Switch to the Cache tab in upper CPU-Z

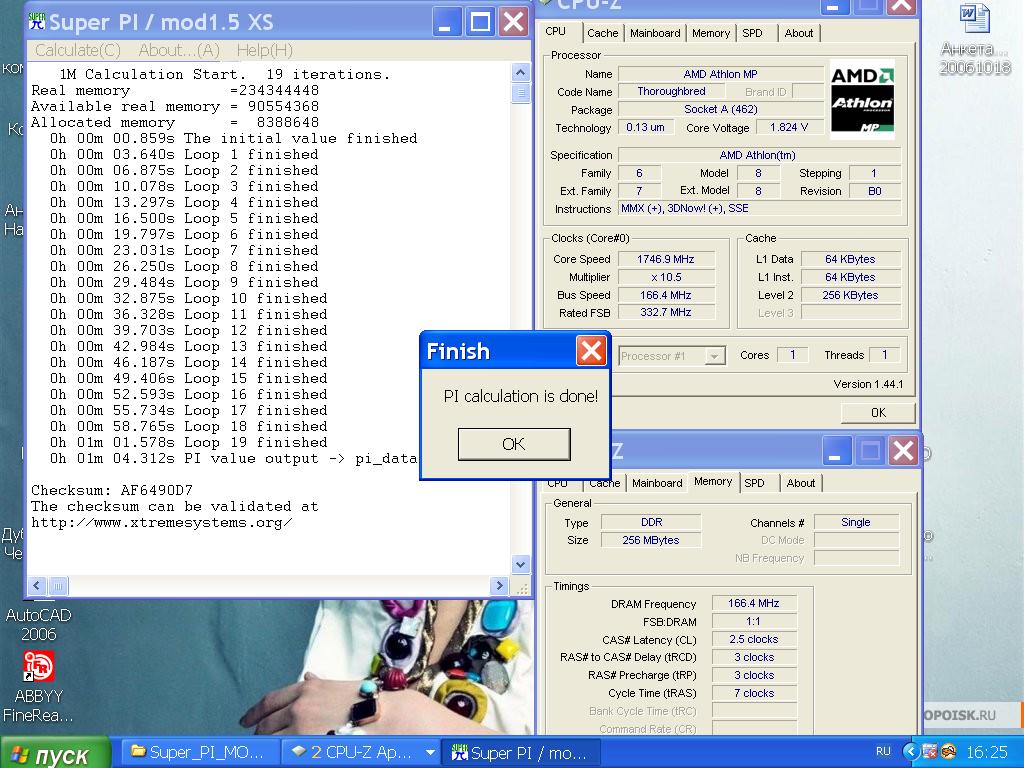coord(602,33)
